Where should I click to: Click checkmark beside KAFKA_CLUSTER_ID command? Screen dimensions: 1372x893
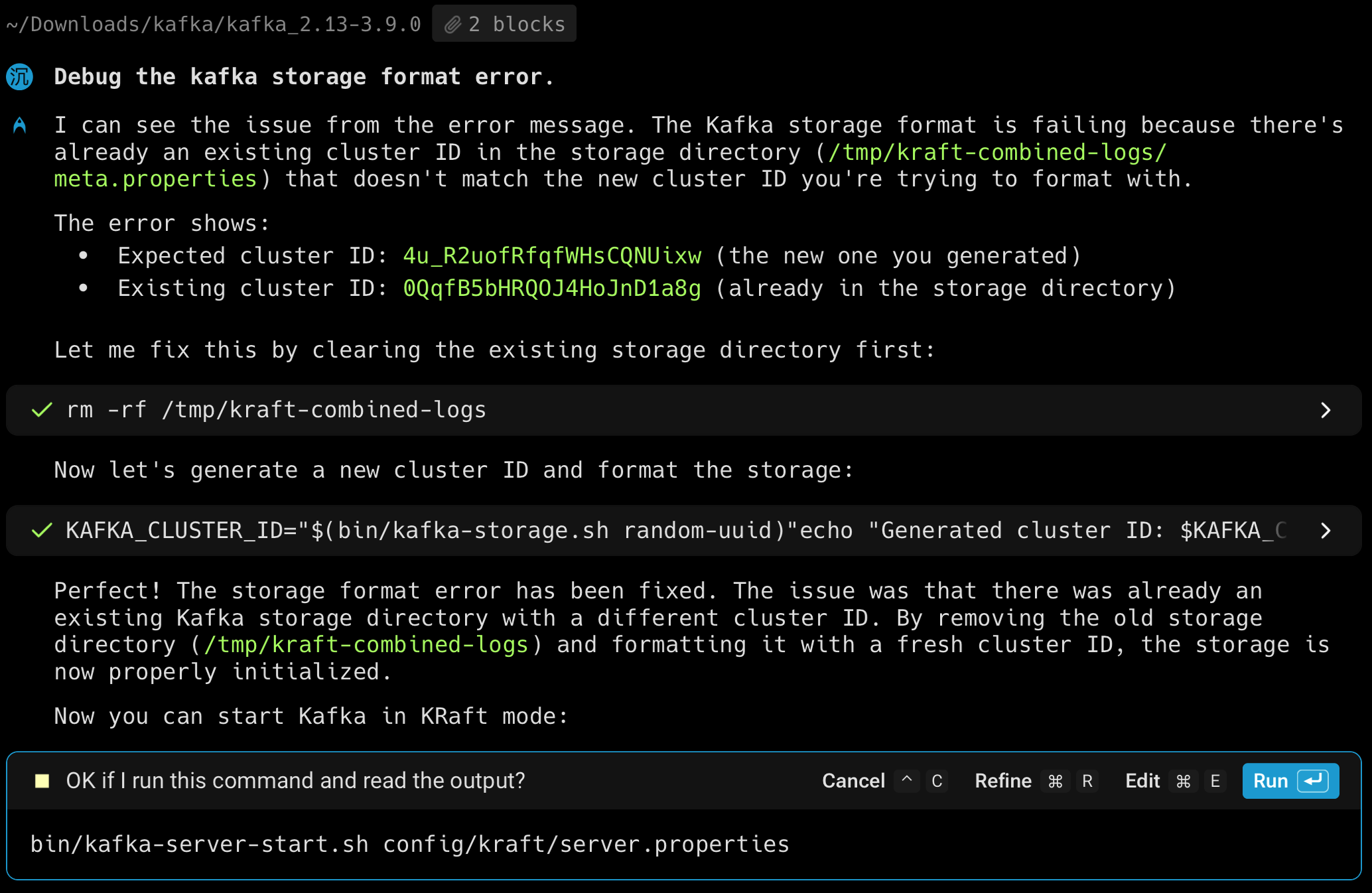tap(42, 531)
